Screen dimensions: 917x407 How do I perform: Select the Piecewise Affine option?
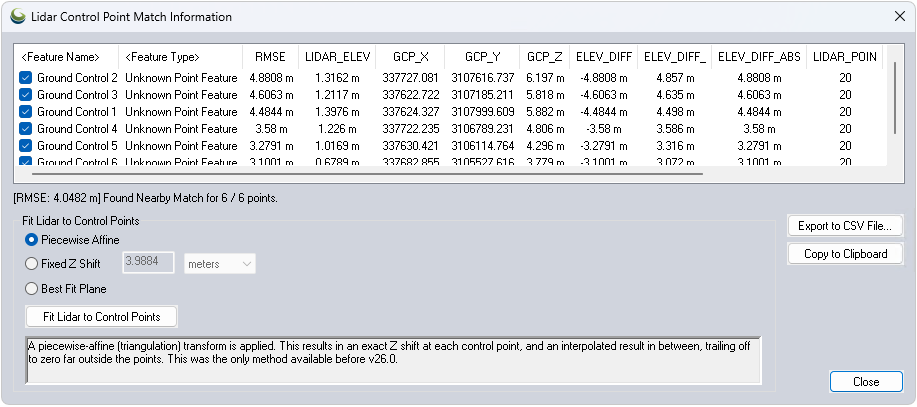coord(32,240)
